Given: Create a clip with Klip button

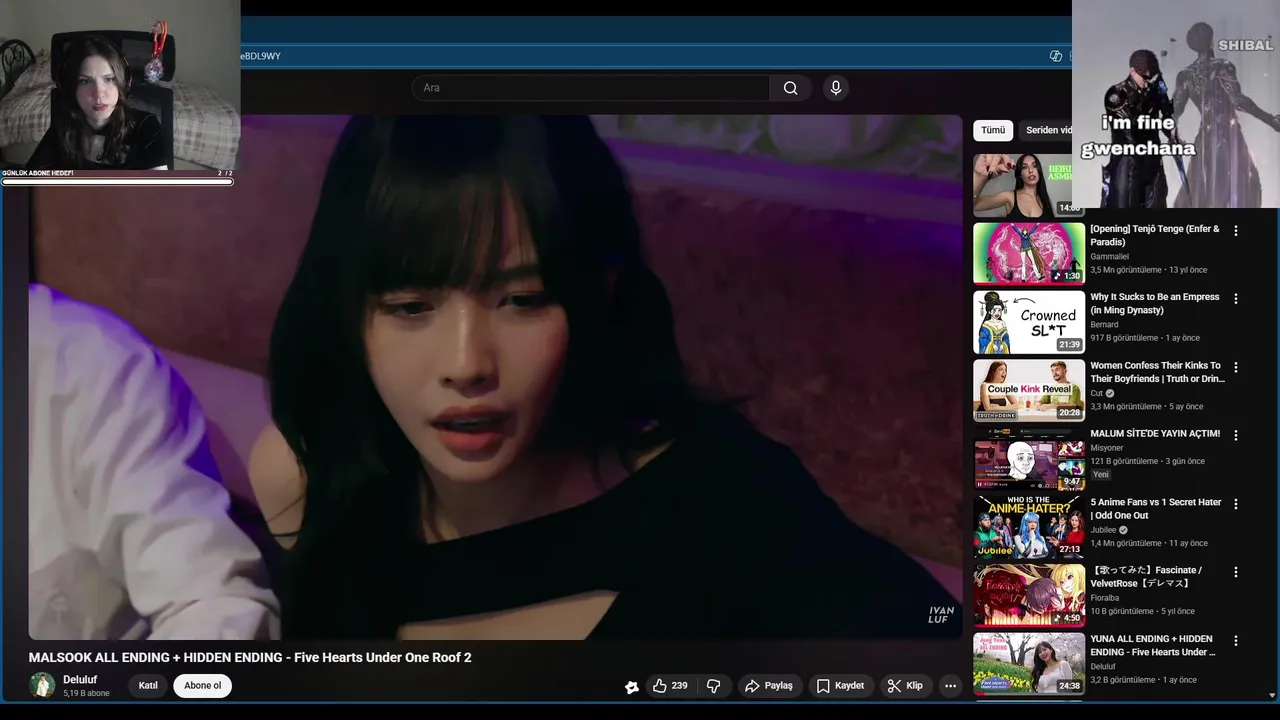Looking at the screenshot, I should tap(904, 686).
